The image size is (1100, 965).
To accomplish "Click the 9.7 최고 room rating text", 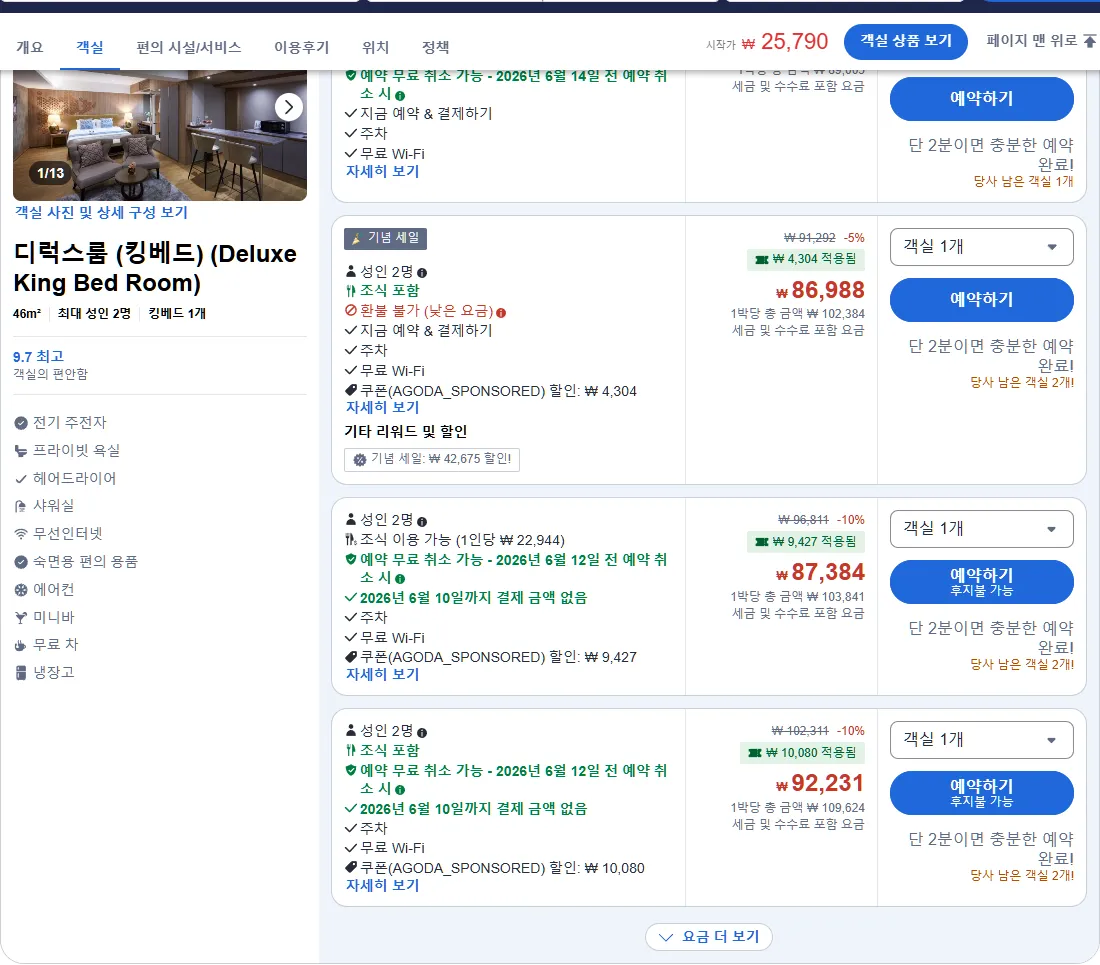I will tap(39, 356).
